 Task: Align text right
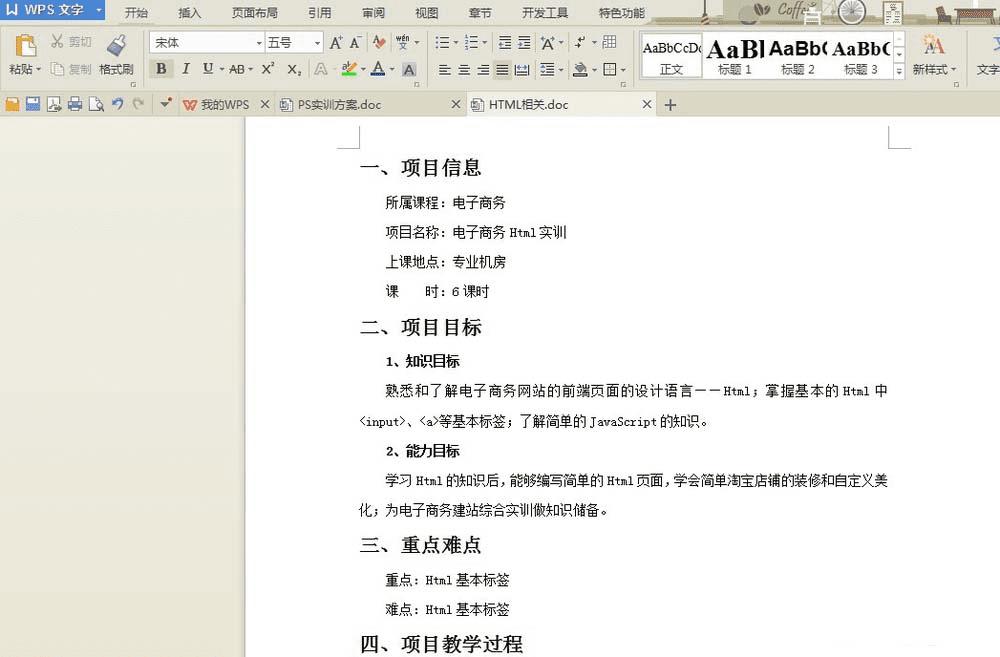483,70
